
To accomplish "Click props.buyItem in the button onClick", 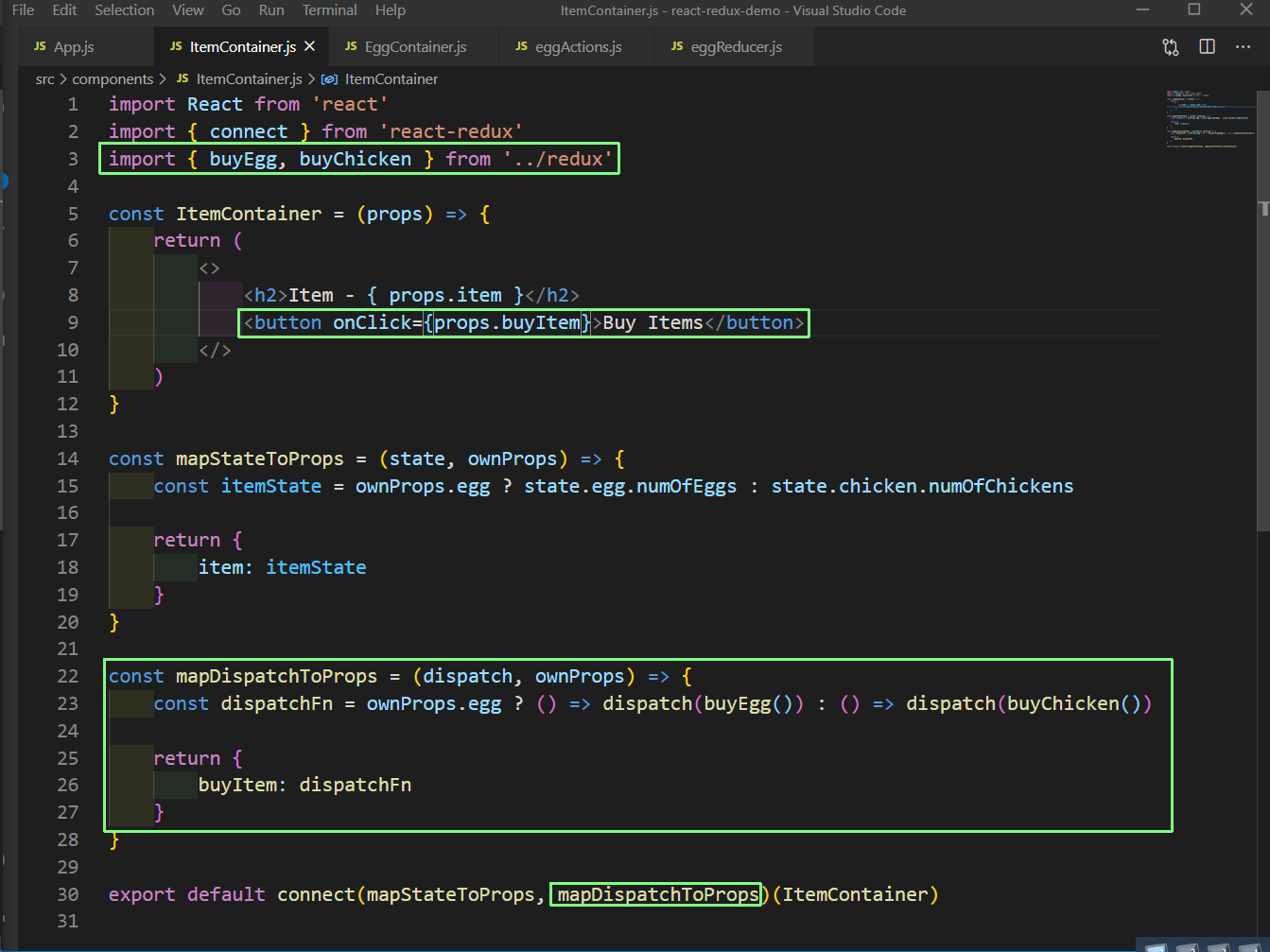I will pyautogui.click(x=507, y=322).
